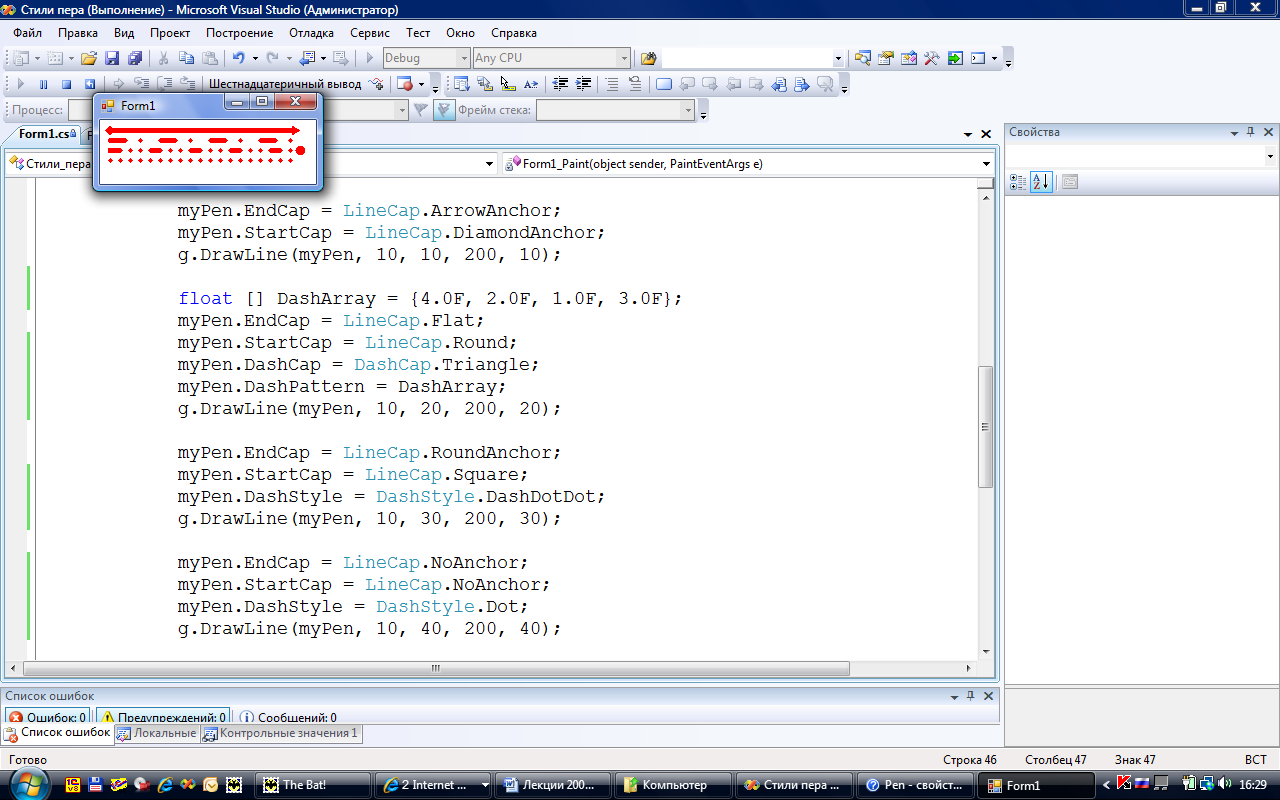Click the vertical scrollbar thumb in editor
The width and height of the screenshot is (1280, 800).
985,427
